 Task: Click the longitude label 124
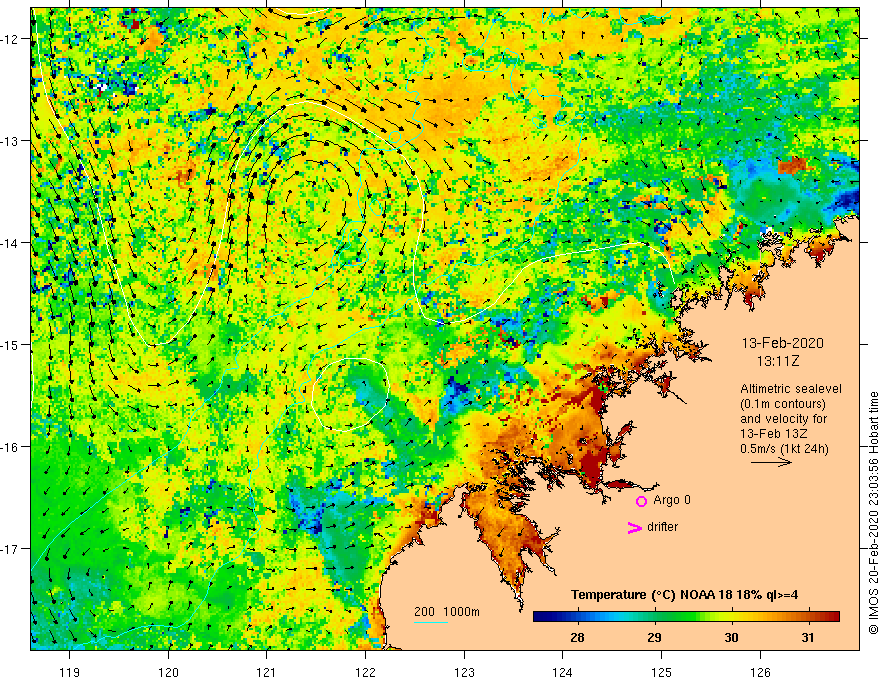click(562, 672)
